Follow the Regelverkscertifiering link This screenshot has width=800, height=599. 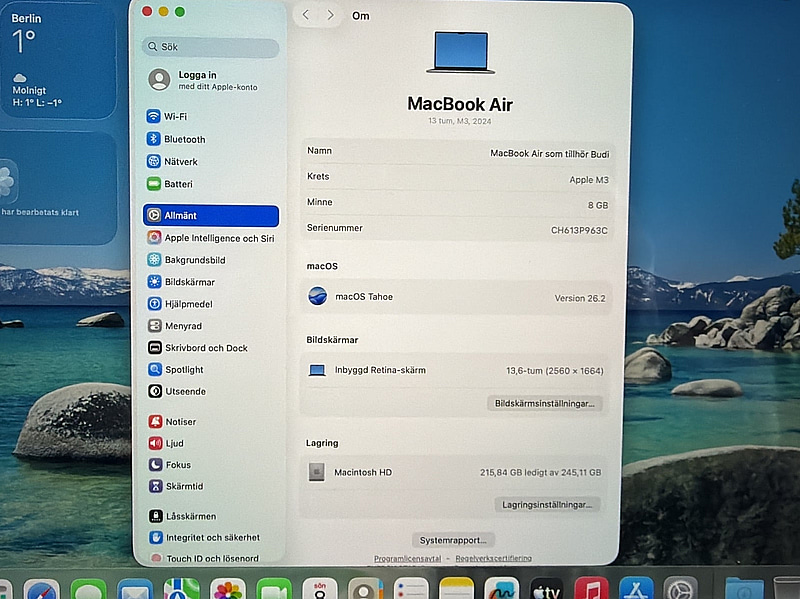493,558
